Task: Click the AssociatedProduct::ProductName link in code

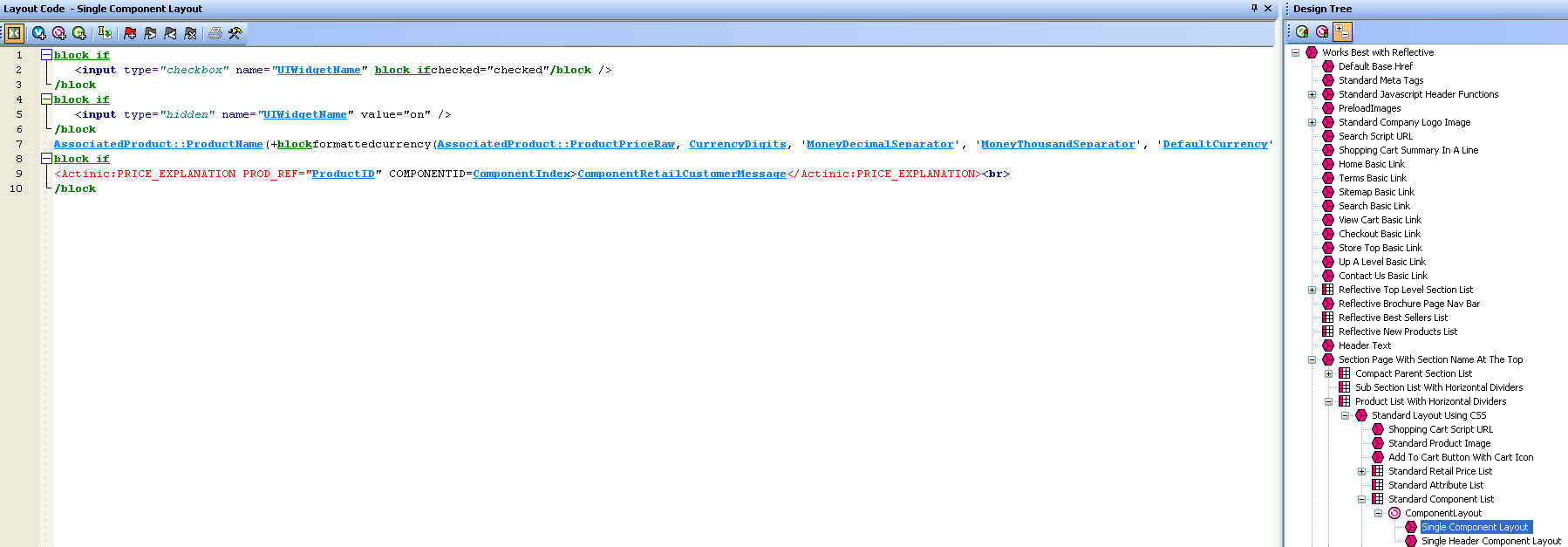Action: click(x=158, y=144)
